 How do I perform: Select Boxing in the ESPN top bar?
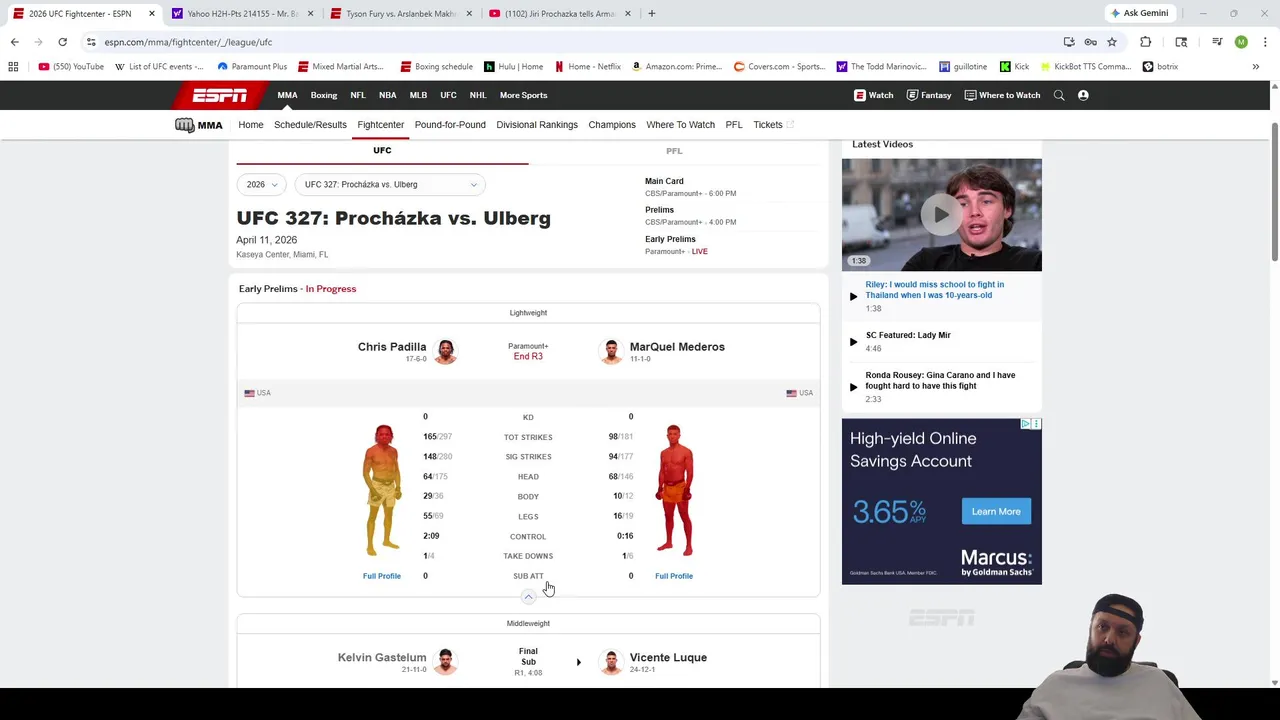pos(324,95)
